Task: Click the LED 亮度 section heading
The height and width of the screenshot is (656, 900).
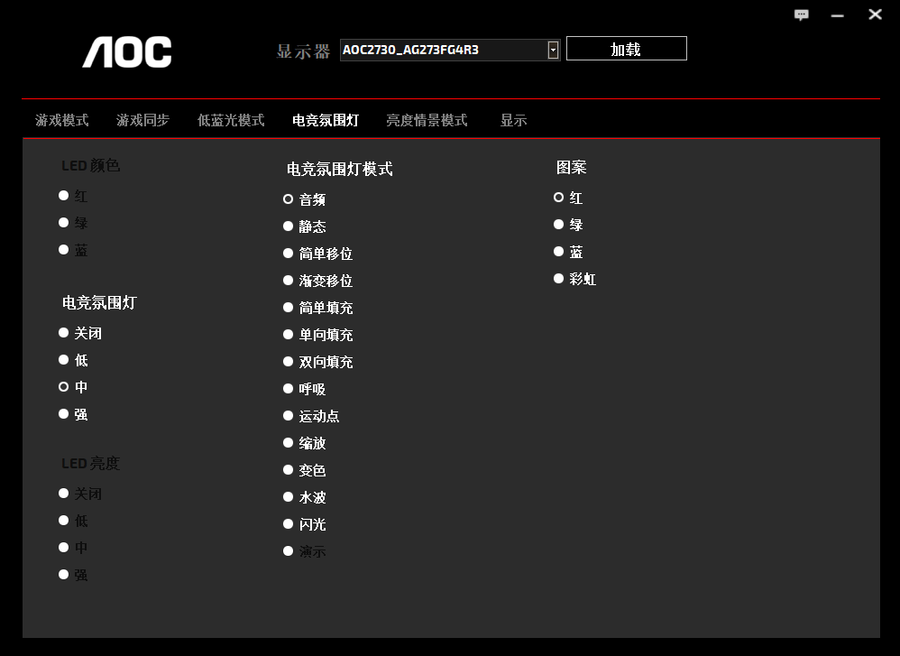Action: 90,463
